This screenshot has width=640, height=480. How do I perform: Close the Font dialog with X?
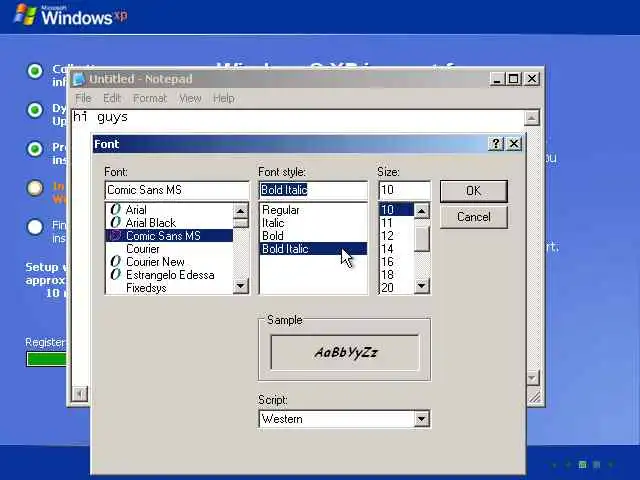514,144
